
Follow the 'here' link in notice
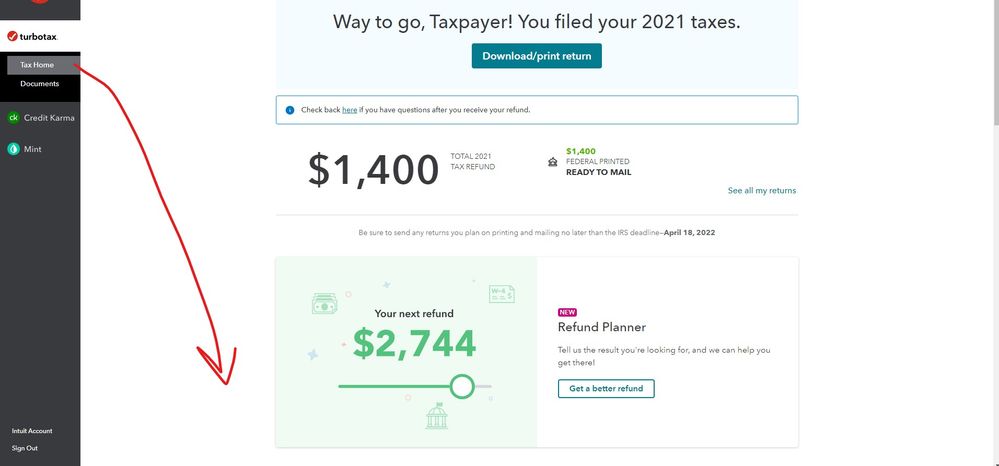coord(349,110)
